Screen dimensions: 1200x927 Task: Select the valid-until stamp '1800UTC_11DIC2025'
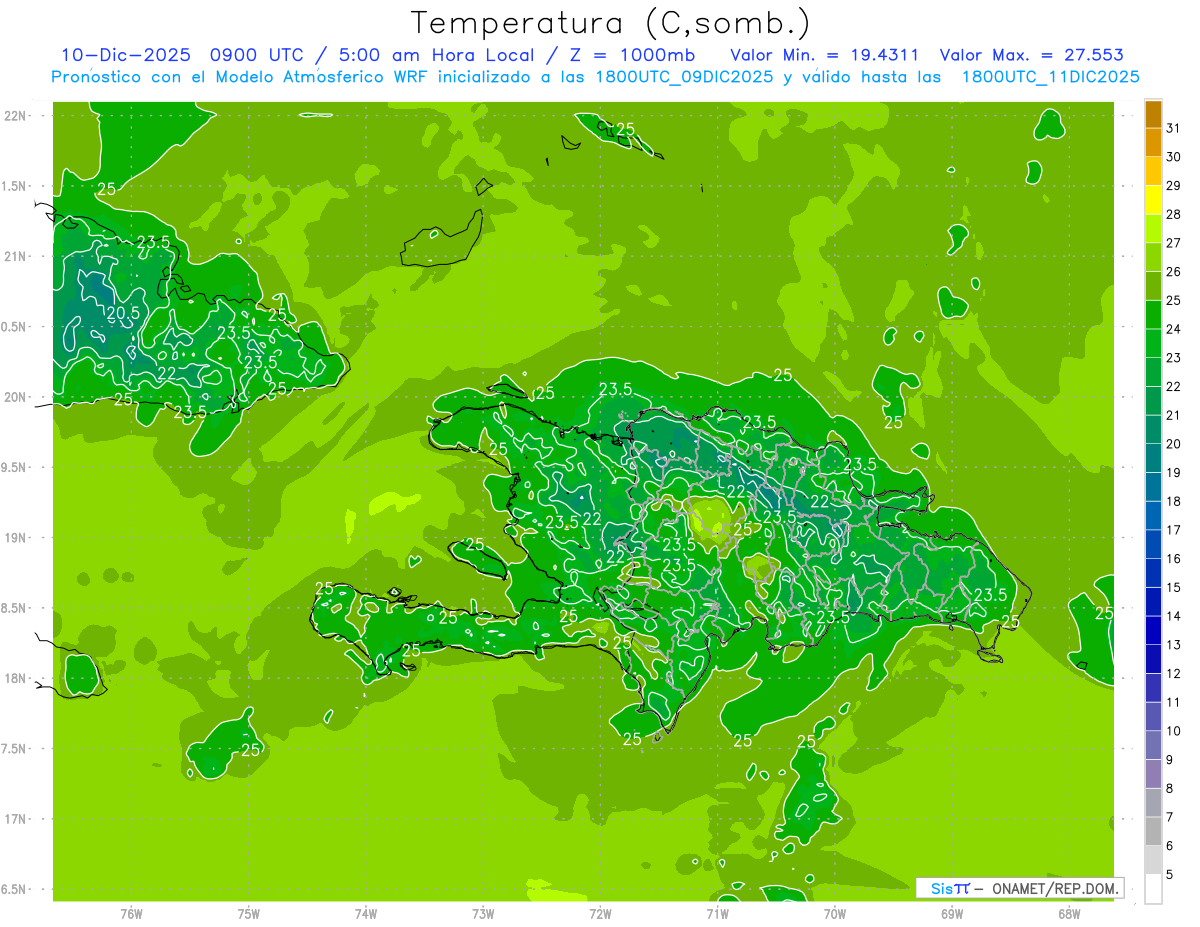tap(1050, 77)
